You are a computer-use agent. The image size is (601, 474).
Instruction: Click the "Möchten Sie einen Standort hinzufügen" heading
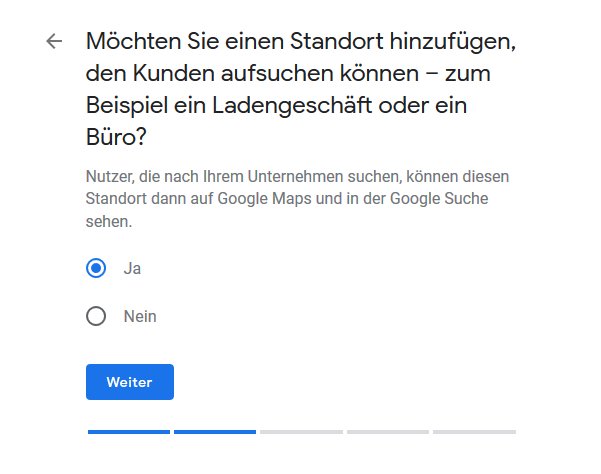[x=305, y=42]
